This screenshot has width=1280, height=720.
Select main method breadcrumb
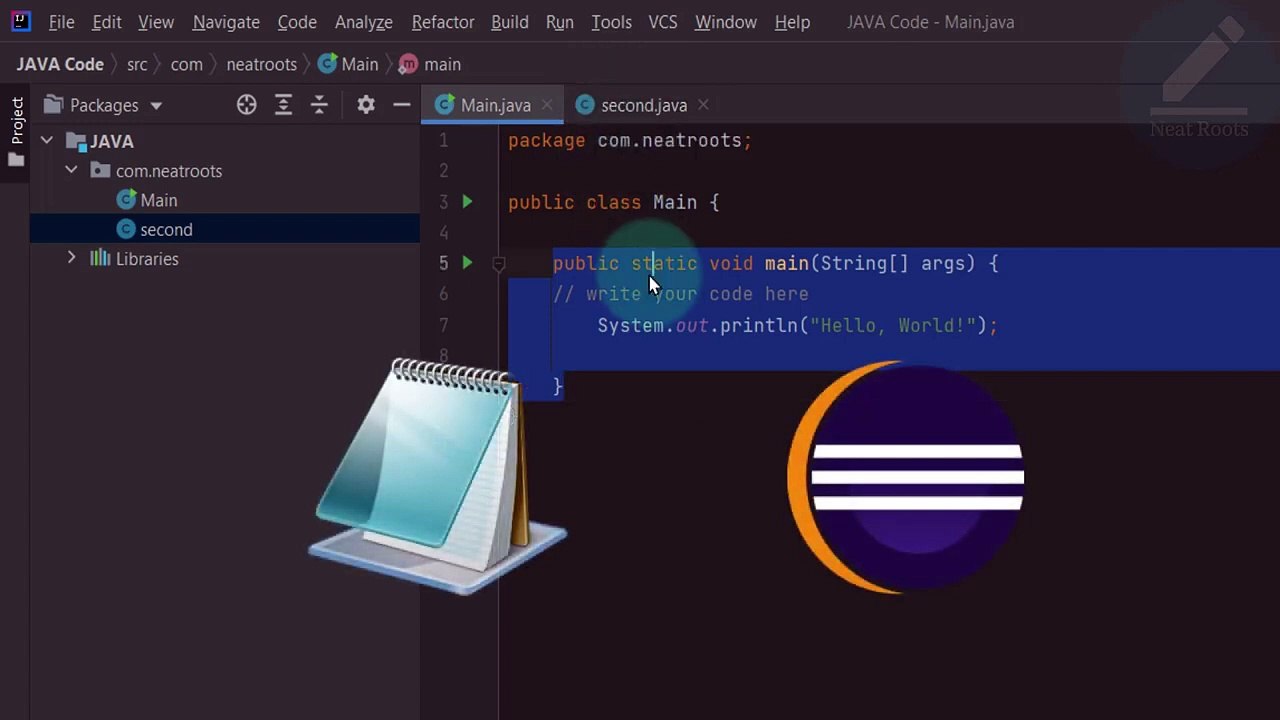coord(430,64)
